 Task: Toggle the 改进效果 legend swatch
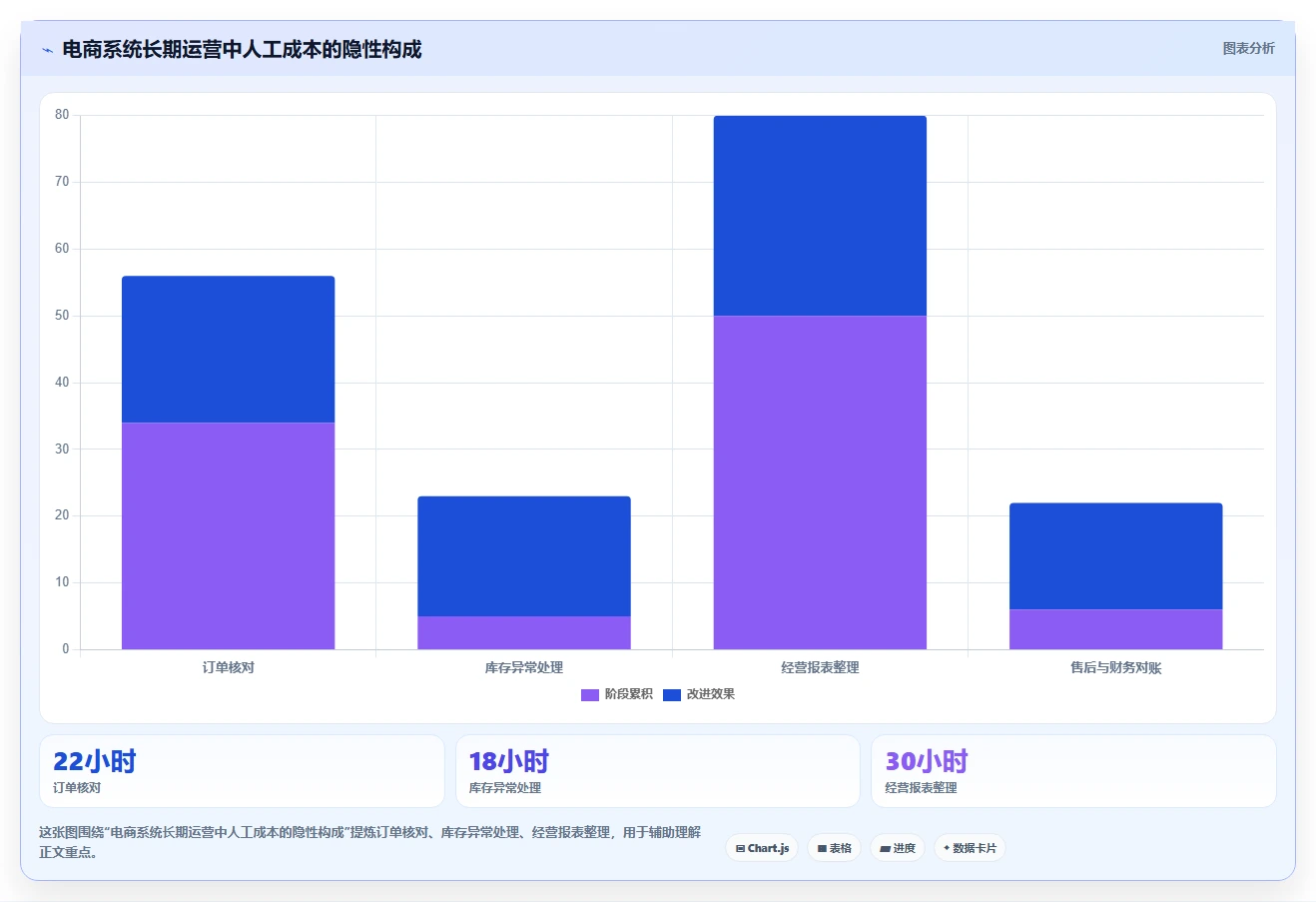(x=672, y=695)
